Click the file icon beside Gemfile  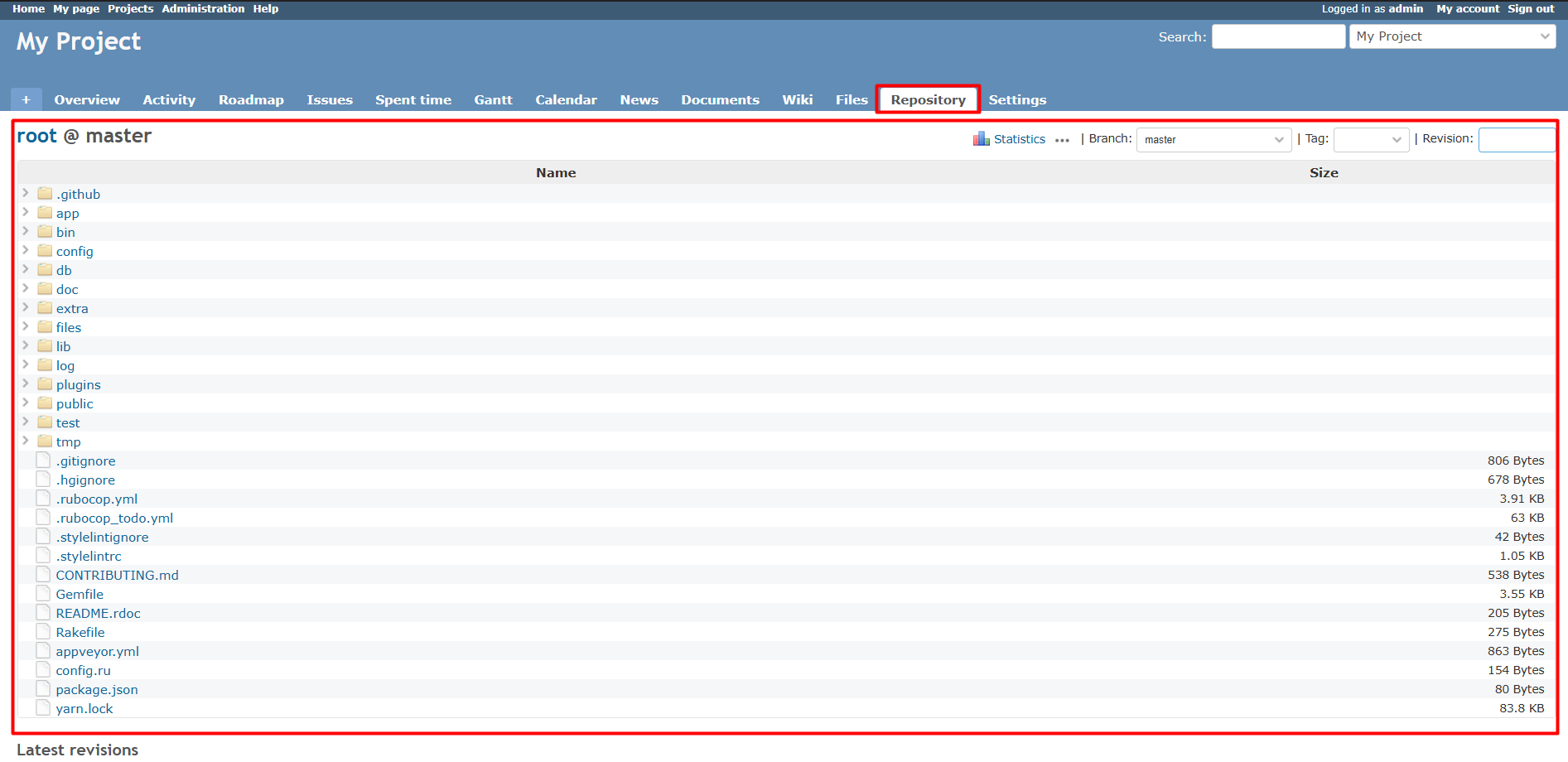point(43,592)
